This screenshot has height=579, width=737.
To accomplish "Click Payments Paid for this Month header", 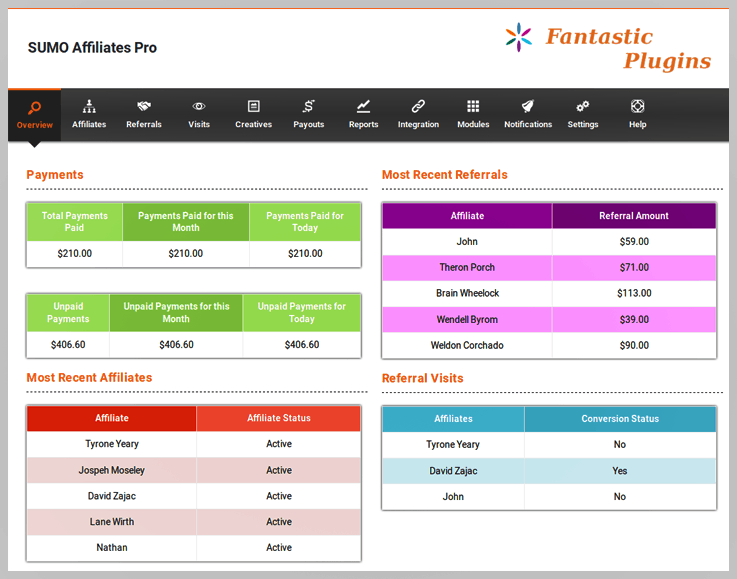I will click(186, 222).
